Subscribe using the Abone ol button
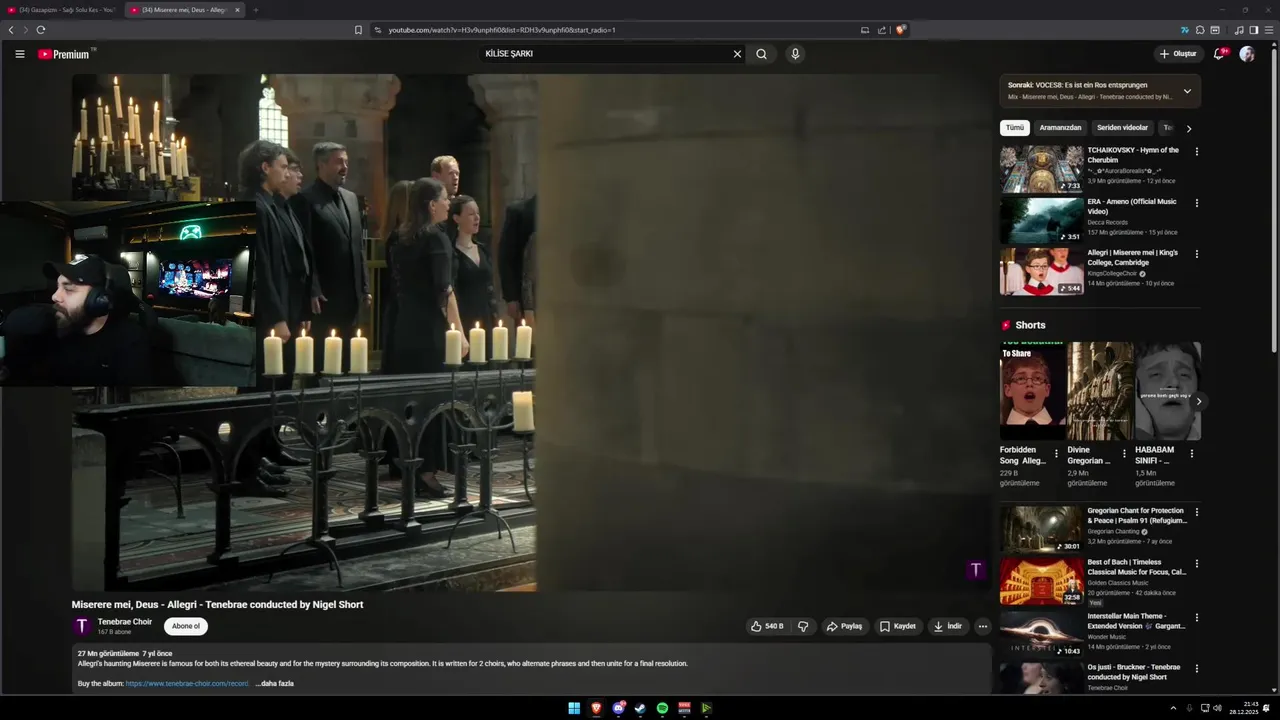This screenshot has height=720, width=1280. click(186, 626)
